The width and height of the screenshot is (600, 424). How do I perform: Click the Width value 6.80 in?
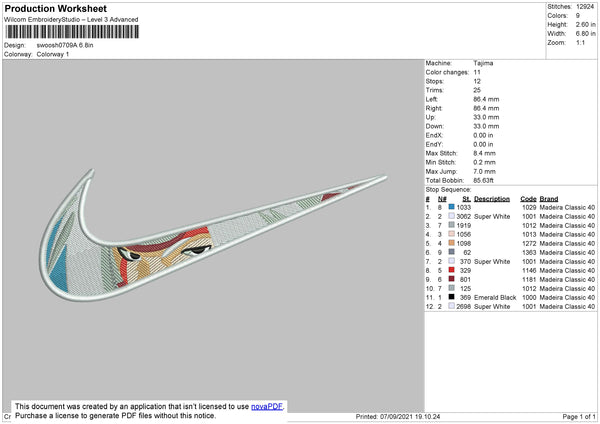pos(585,34)
